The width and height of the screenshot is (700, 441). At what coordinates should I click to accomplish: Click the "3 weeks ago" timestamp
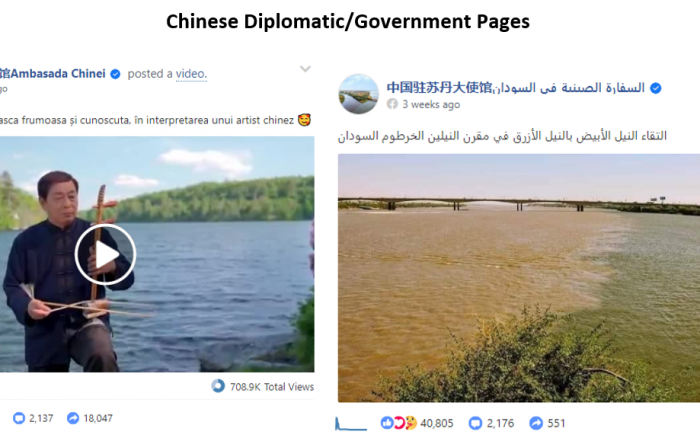pyautogui.click(x=431, y=104)
